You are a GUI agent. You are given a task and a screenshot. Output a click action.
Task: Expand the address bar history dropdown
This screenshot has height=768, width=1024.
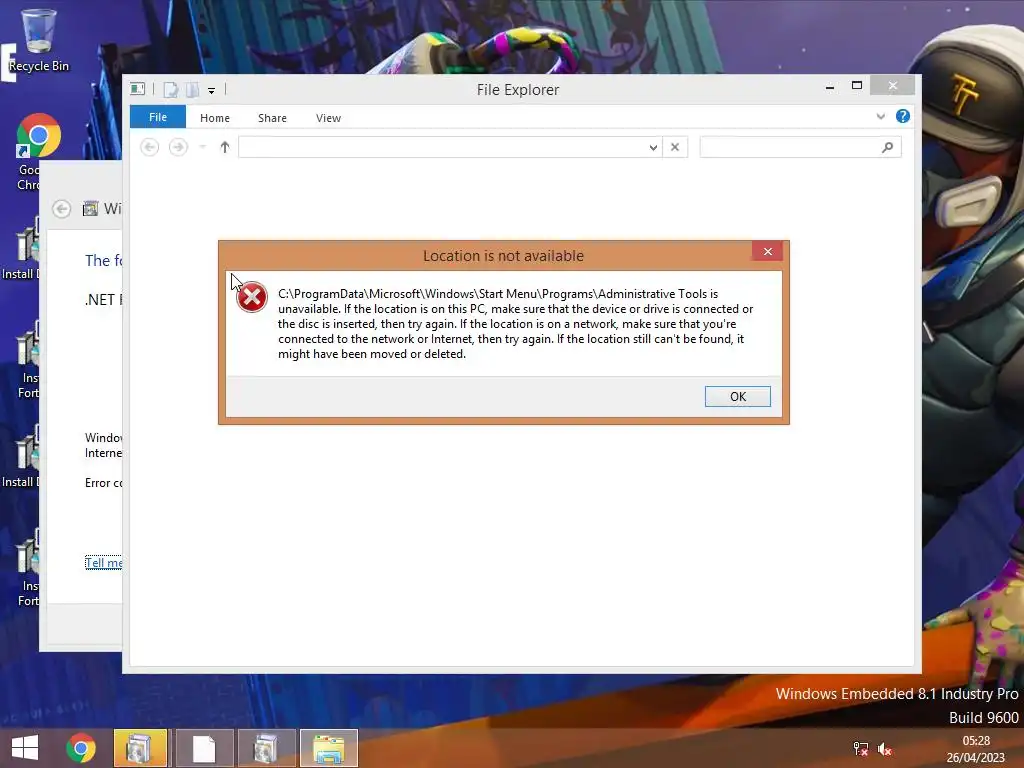tap(653, 148)
